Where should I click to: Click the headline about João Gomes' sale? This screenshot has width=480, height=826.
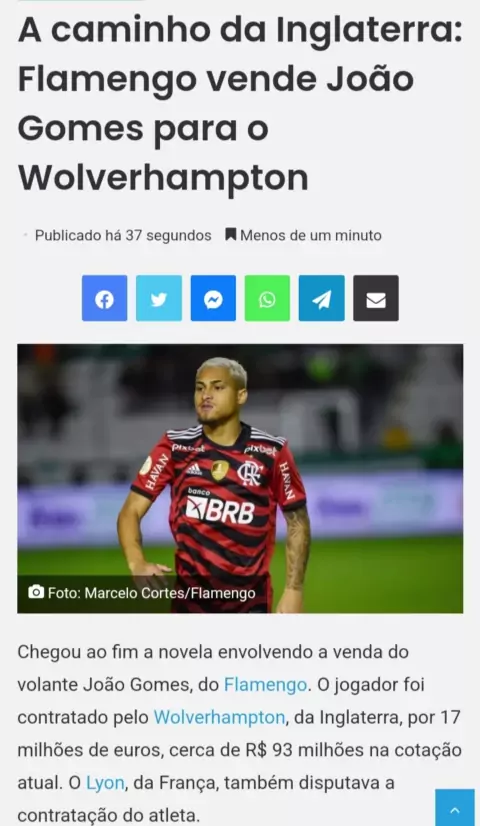pos(240,104)
